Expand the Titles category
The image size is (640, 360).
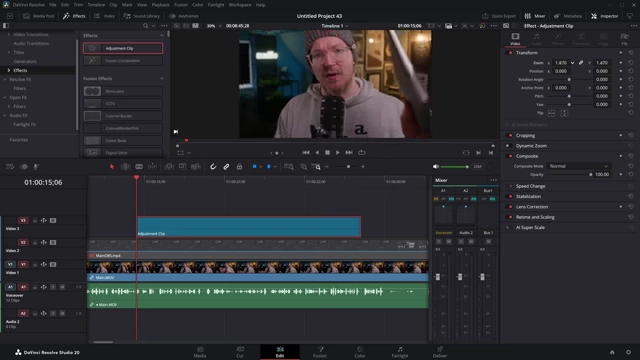(9, 52)
